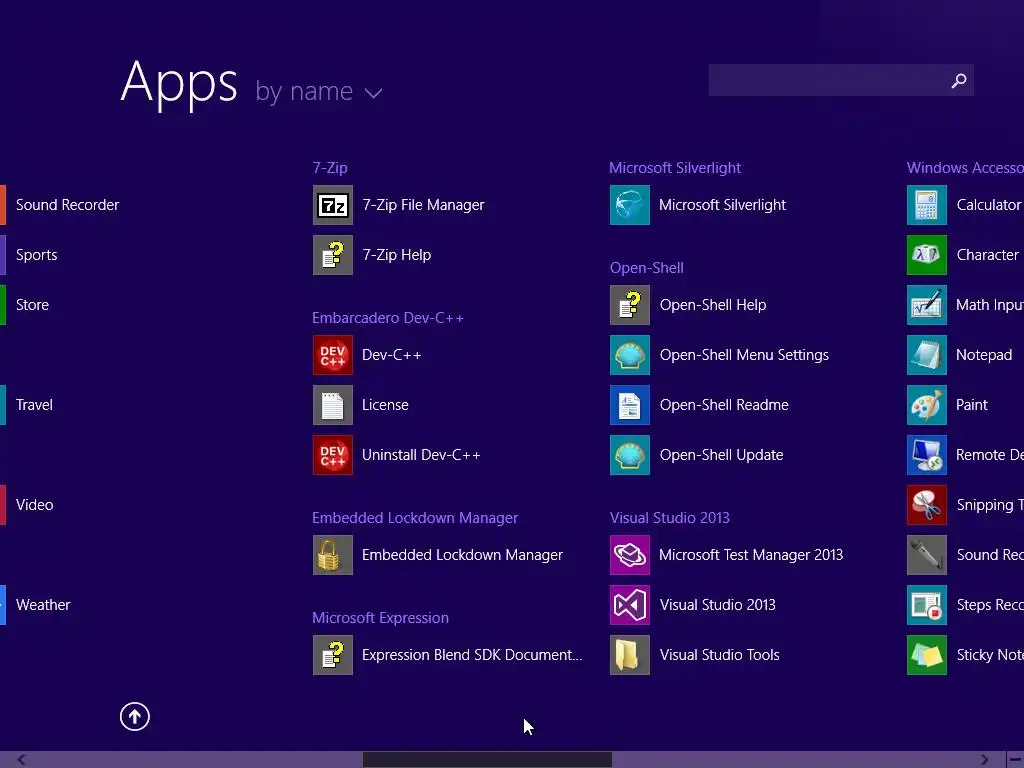Viewport: 1024px width, 768px height.
Task: Launch Visual Studio 2013 icon
Action: (630, 605)
